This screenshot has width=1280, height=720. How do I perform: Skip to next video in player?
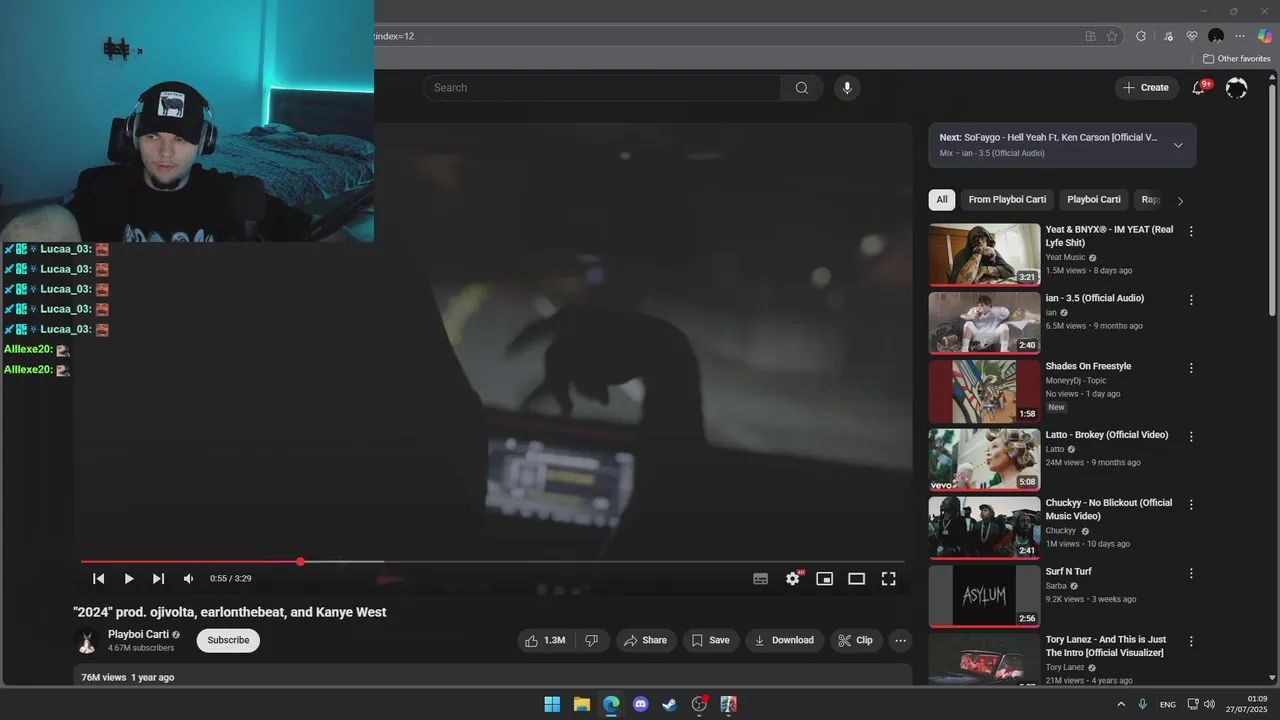click(158, 579)
